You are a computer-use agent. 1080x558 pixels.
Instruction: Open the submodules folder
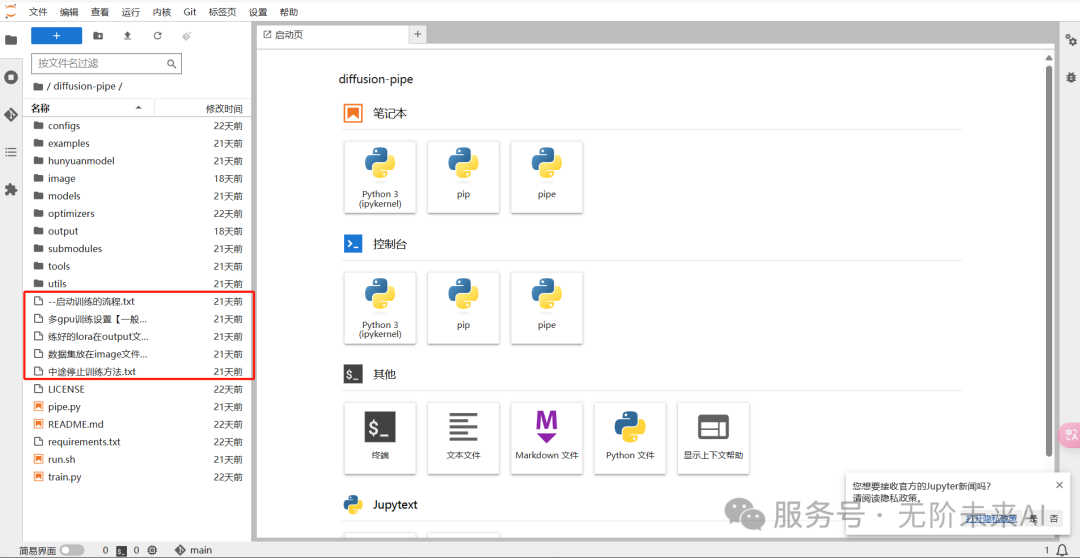pyautogui.click(x=138, y=249)
